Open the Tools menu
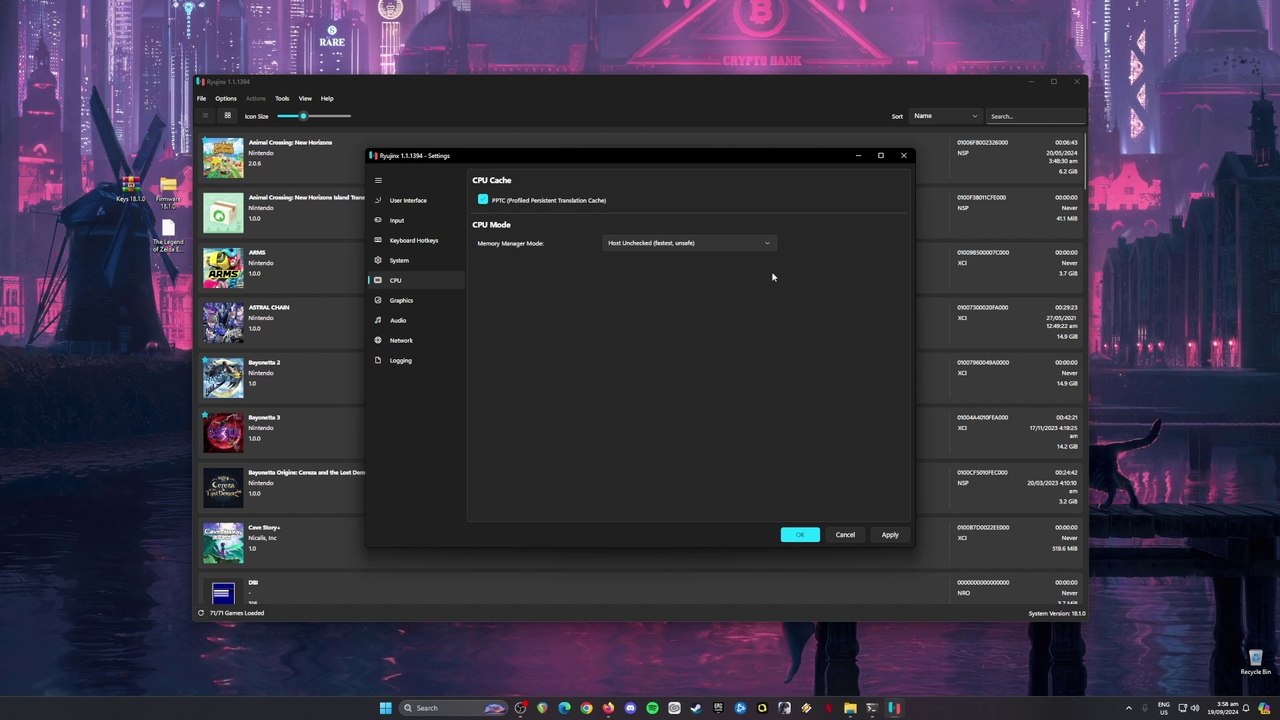The image size is (1280, 720). tap(282, 98)
